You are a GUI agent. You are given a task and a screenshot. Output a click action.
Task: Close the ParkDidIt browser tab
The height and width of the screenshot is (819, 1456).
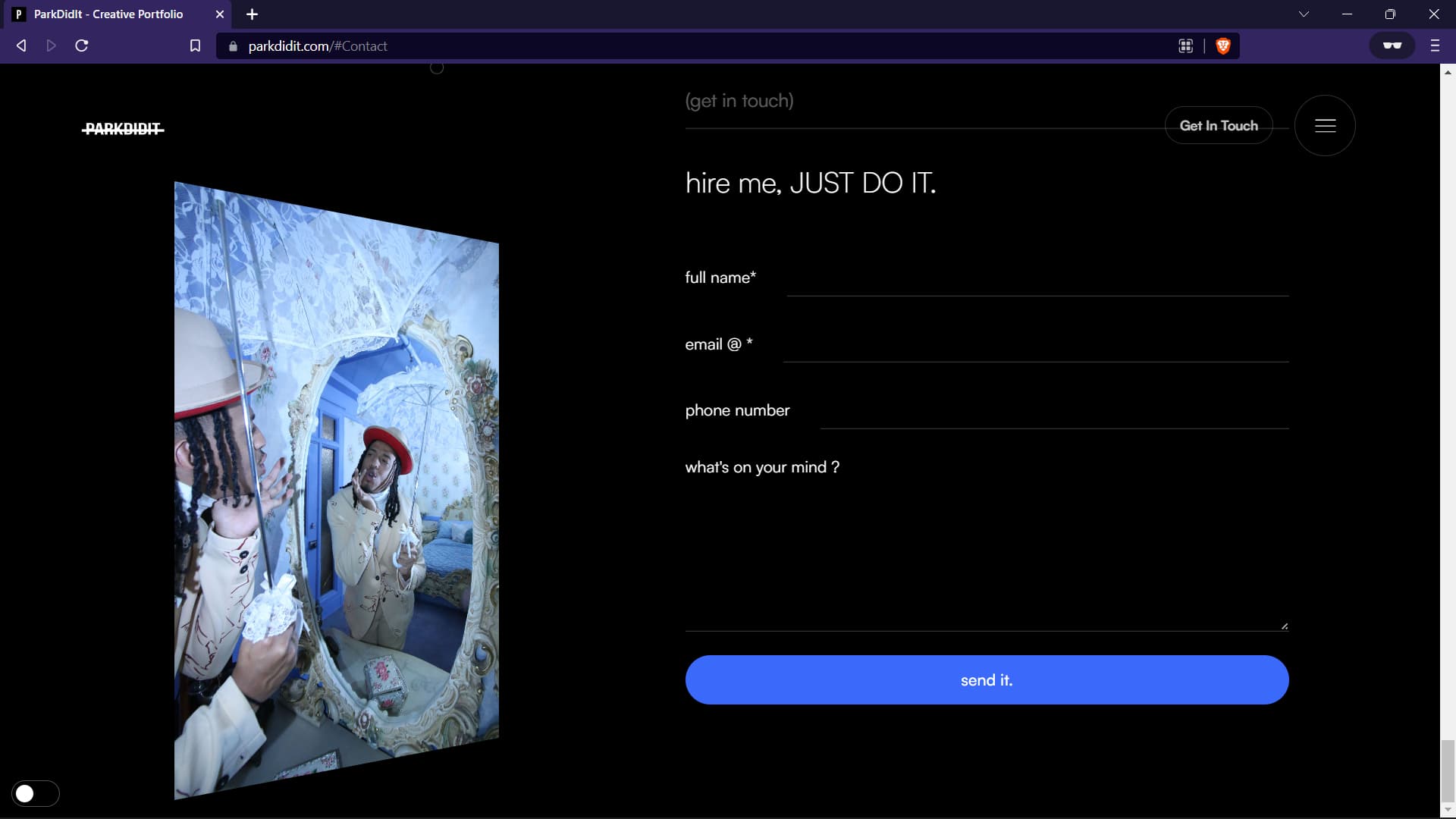220,14
